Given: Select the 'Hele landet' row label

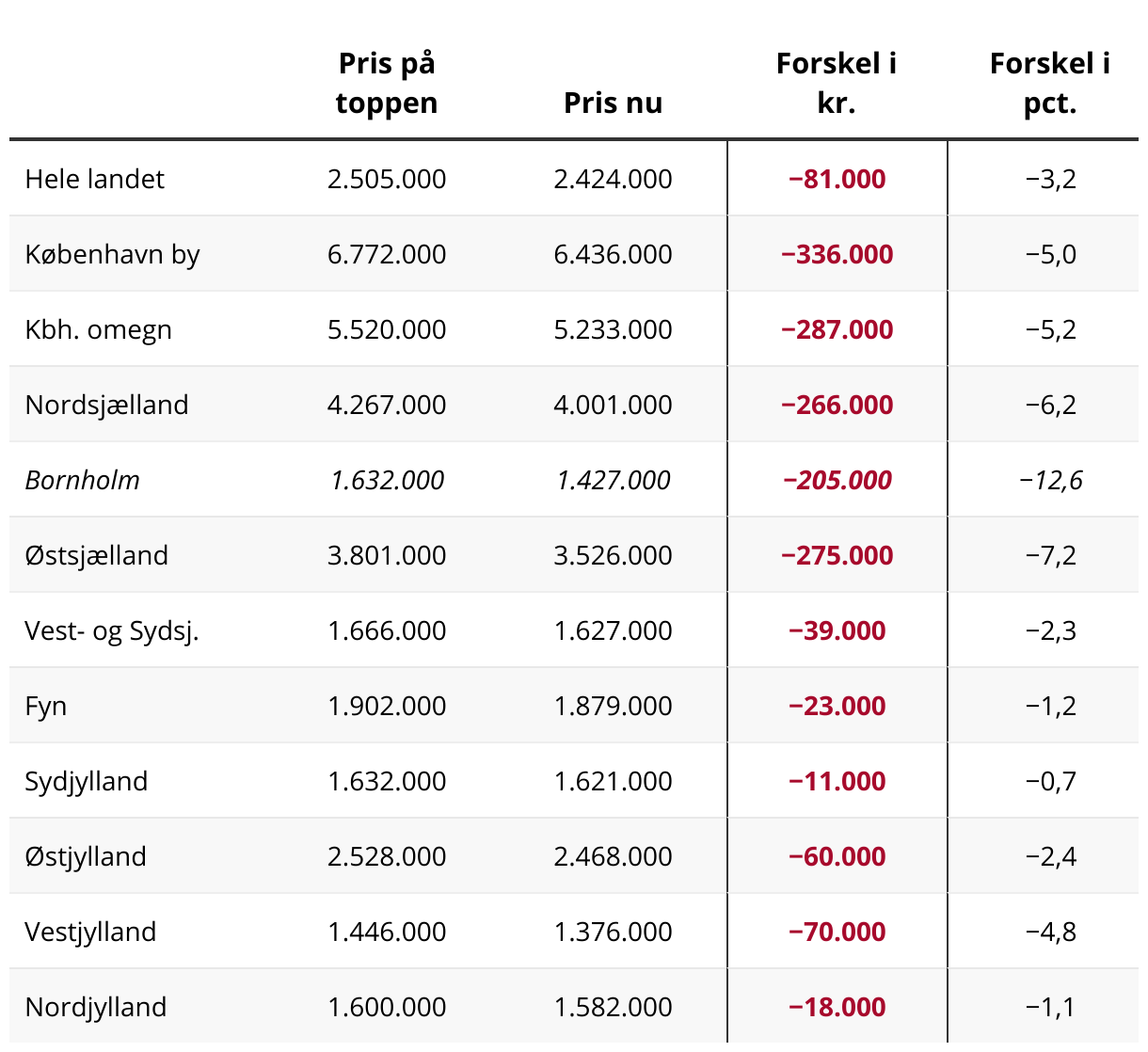Looking at the screenshot, I should [94, 179].
